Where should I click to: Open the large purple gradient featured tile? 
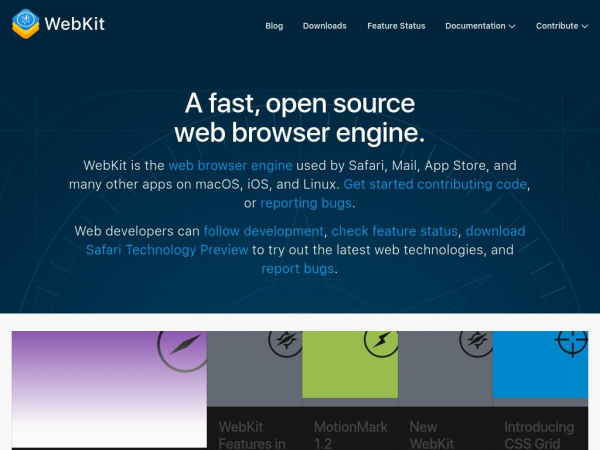coord(109,389)
